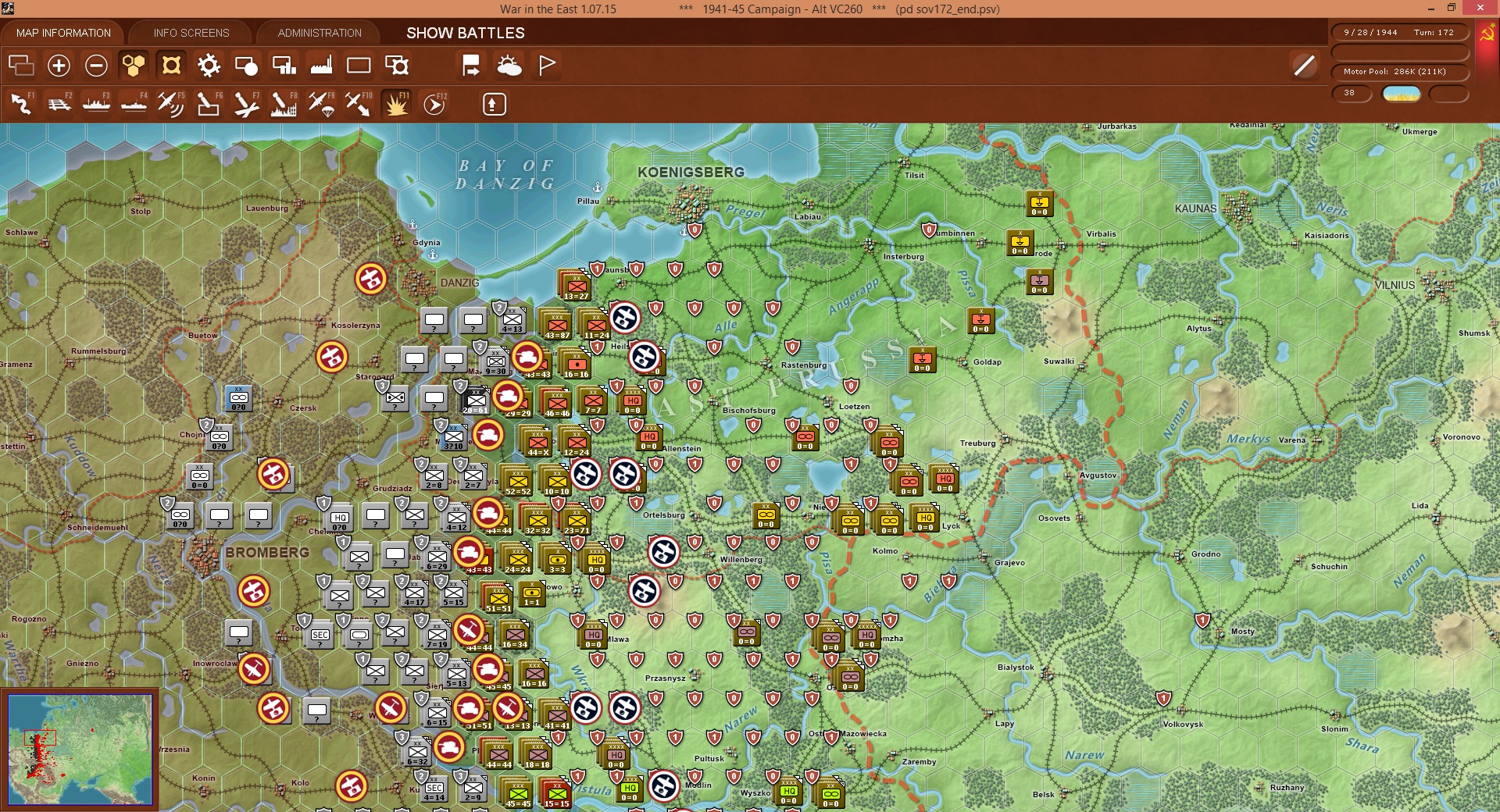Screen dimensions: 1500x812
Task: Open the INFO SCREENS tab
Action: click(191, 33)
